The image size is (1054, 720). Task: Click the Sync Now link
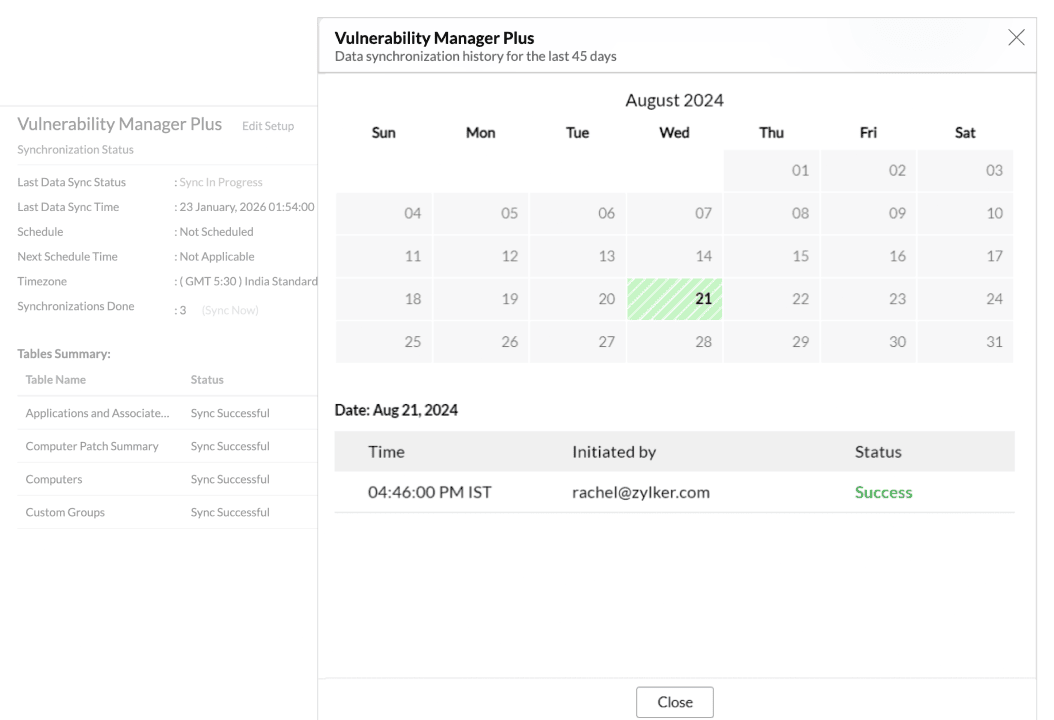coord(230,311)
